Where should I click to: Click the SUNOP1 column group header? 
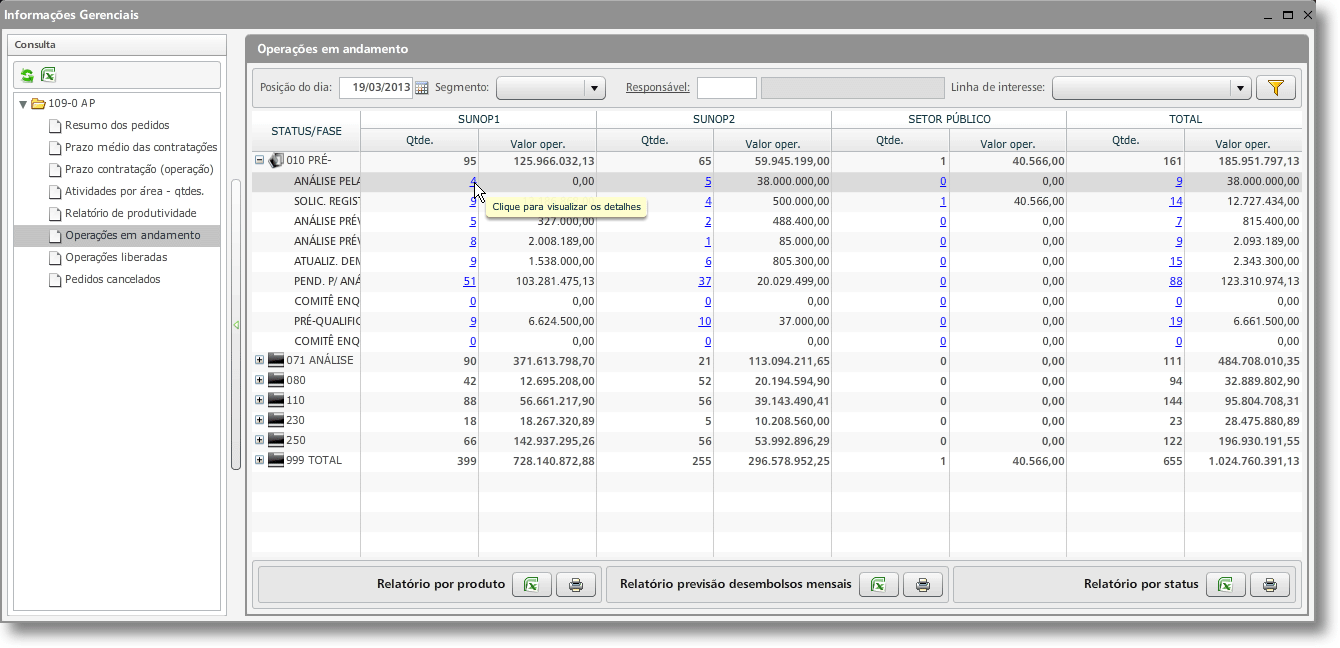click(478, 119)
